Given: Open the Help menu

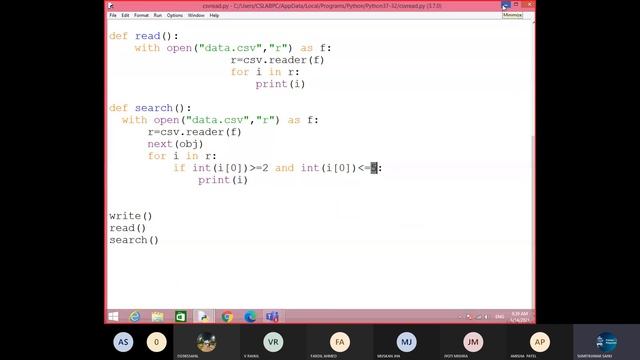Looking at the screenshot, I should pyautogui.click(x=214, y=15).
